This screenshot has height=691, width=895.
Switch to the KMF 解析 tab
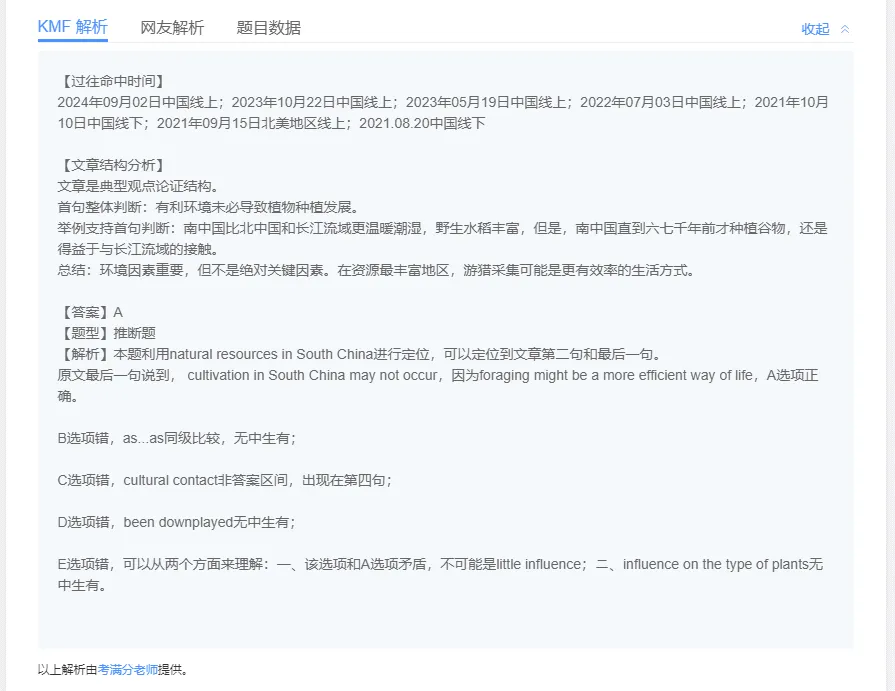(x=72, y=27)
